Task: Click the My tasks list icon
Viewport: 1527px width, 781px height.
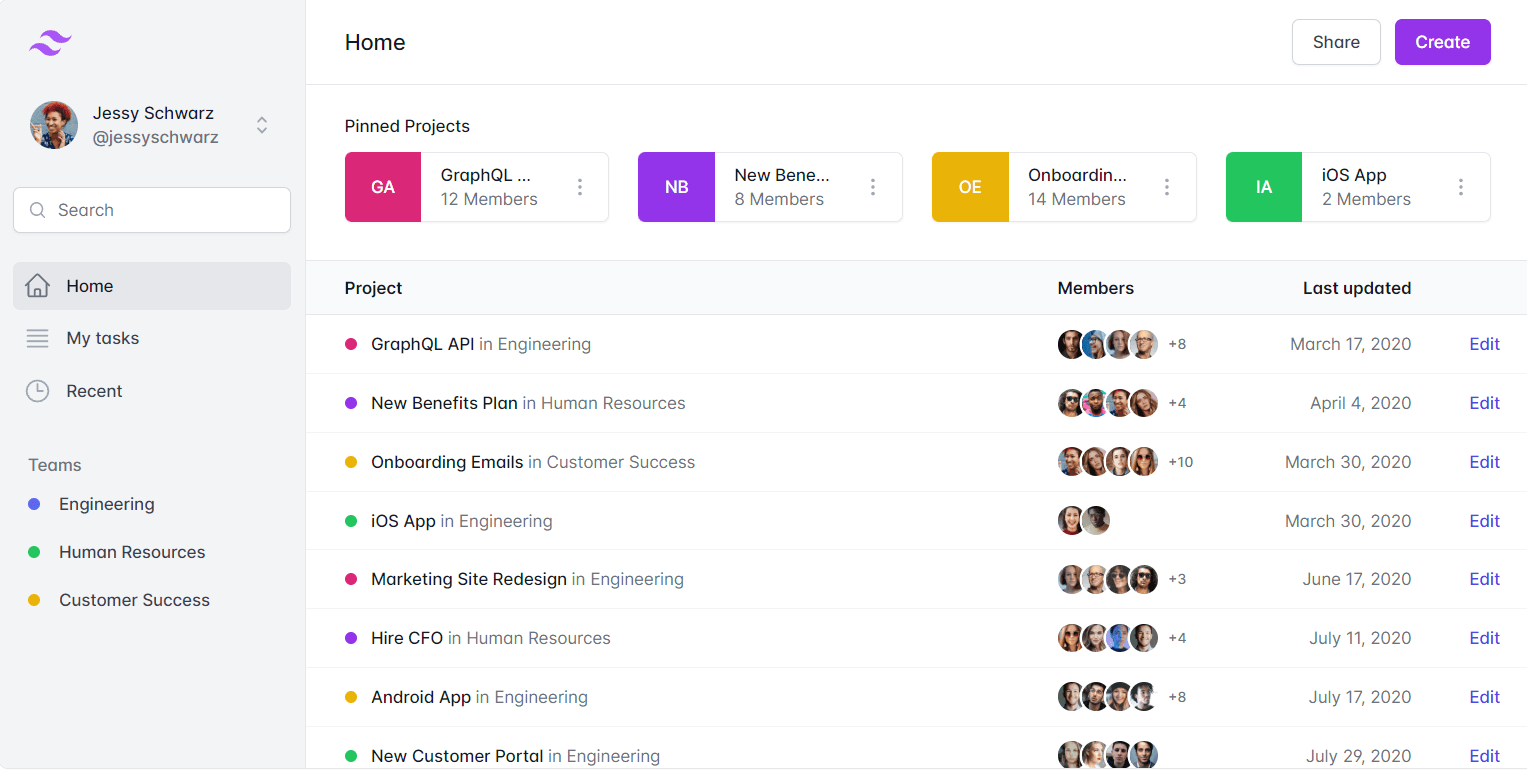Action: click(x=37, y=339)
